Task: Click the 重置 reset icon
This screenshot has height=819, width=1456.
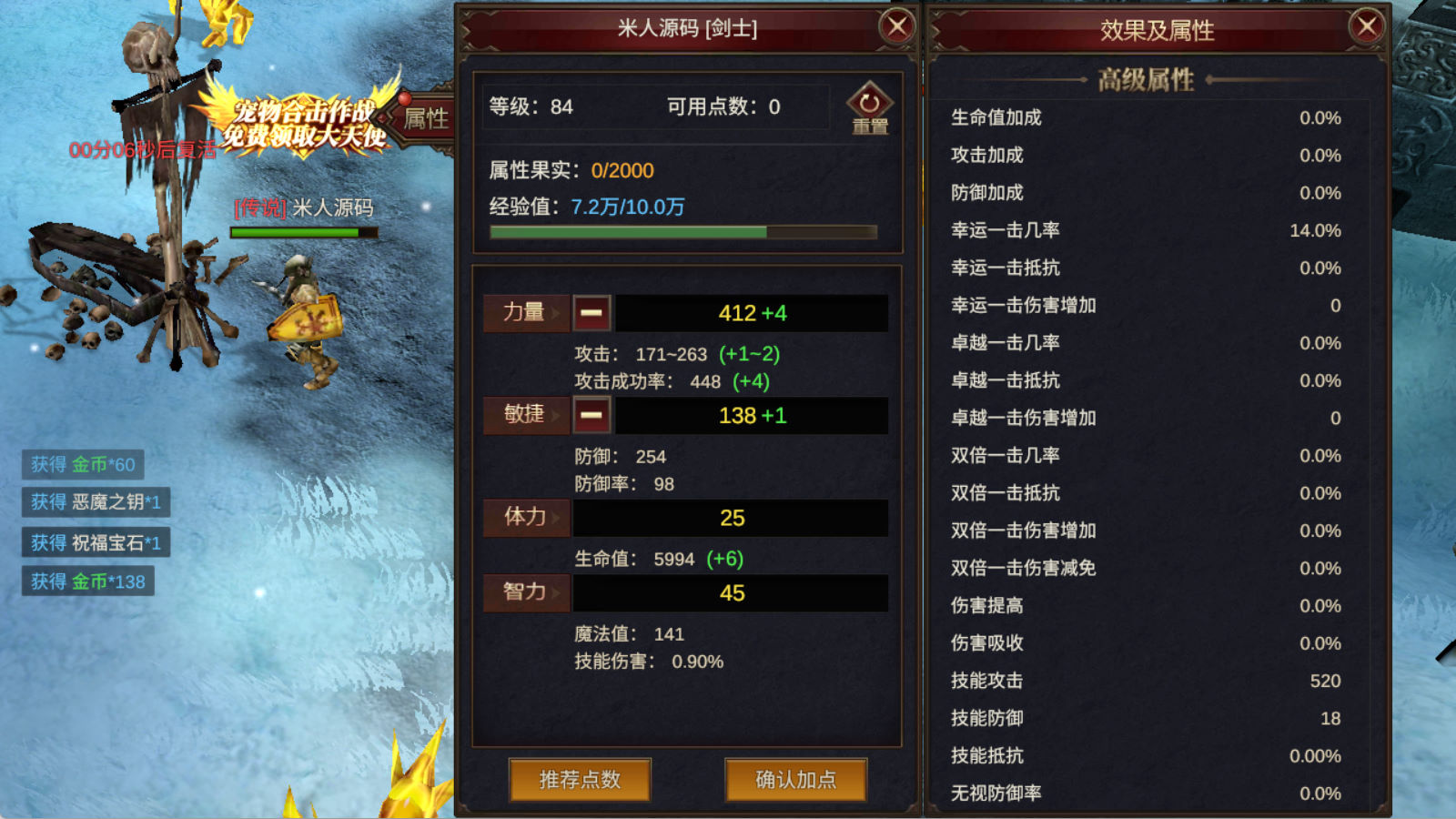Action: (x=869, y=108)
